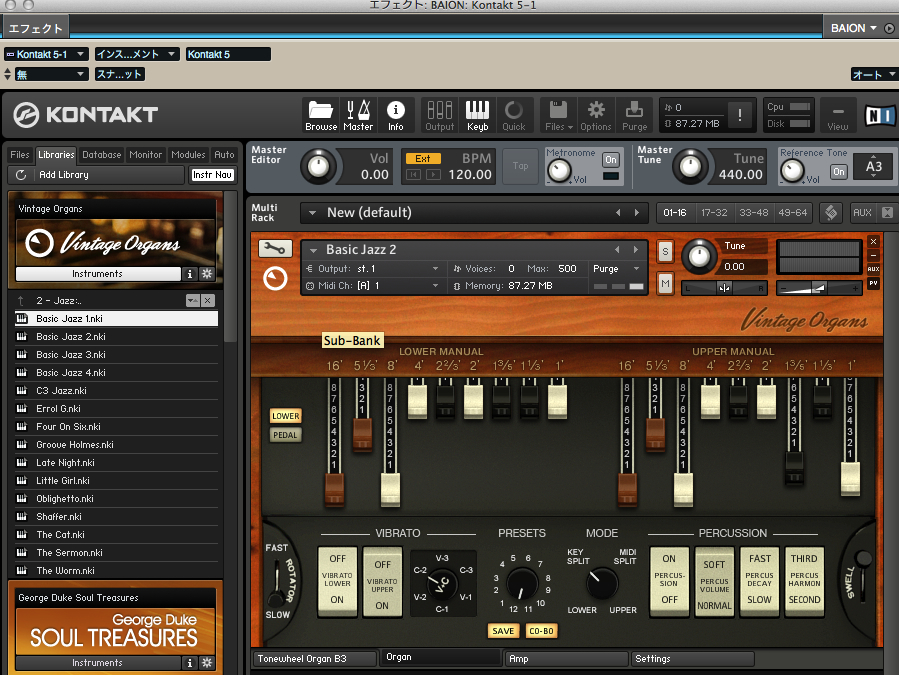Switch to the Modules tab
Screen dimensions: 899x675
click(x=188, y=155)
